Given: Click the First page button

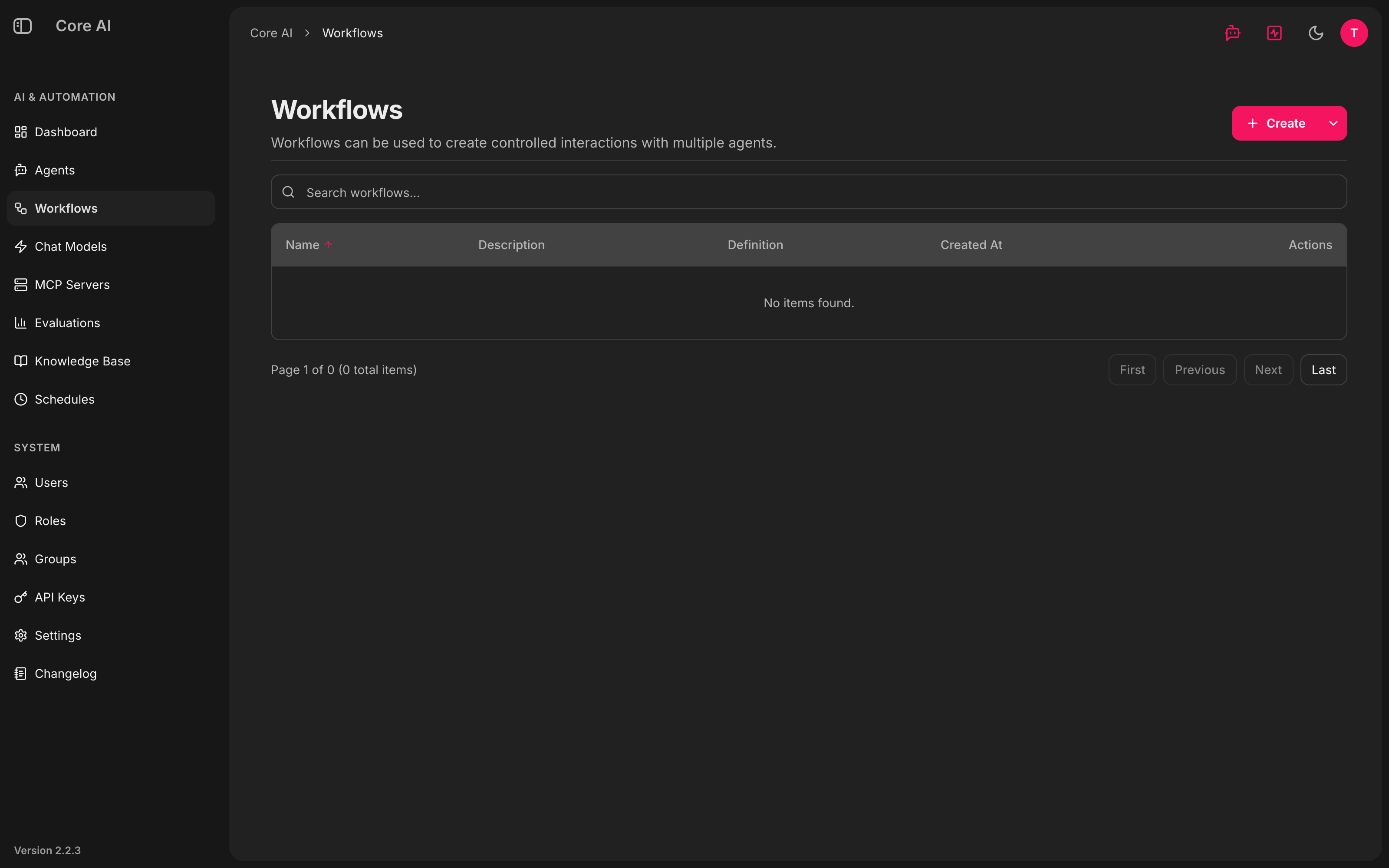Looking at the screenshot, I should [x=1132, y=370].
